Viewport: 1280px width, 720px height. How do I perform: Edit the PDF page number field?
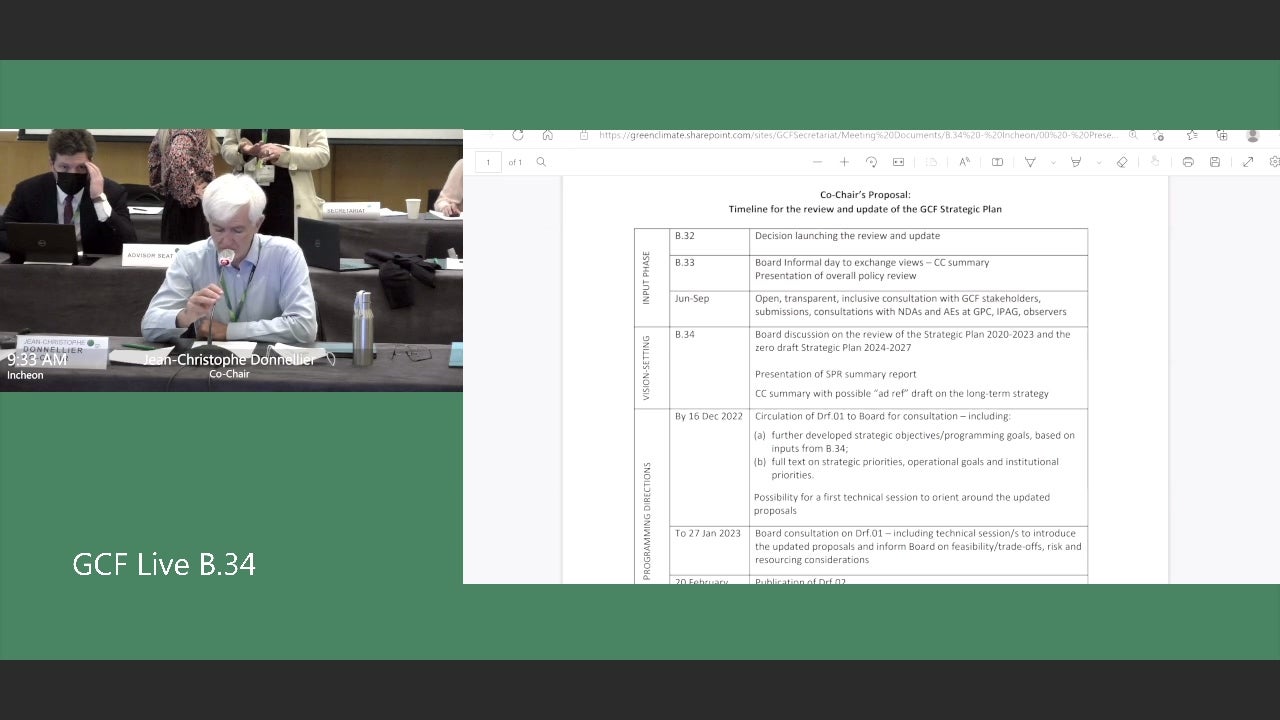tap(488, 162)
